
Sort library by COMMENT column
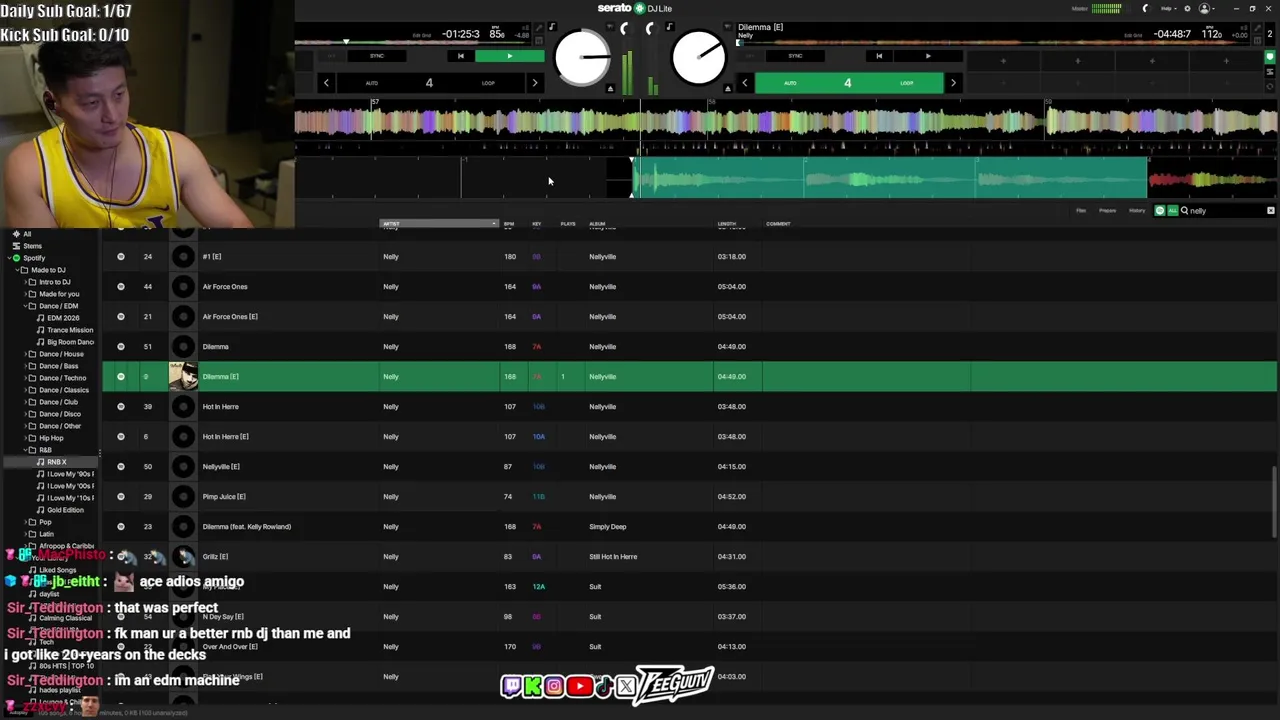point(778,224)
